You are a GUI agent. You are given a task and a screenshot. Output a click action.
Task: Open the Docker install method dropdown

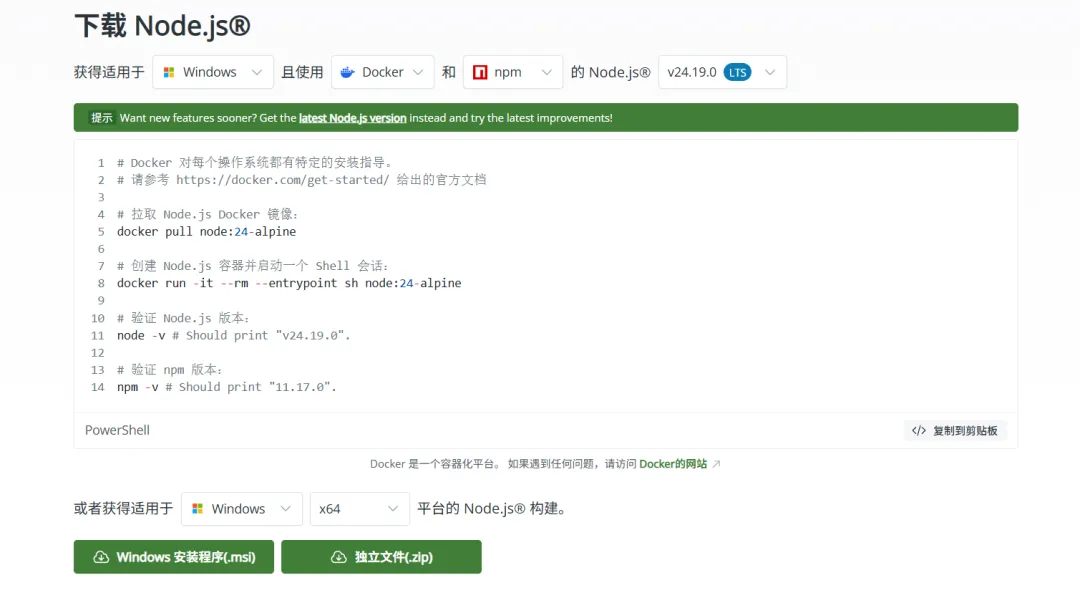(382, 72)
